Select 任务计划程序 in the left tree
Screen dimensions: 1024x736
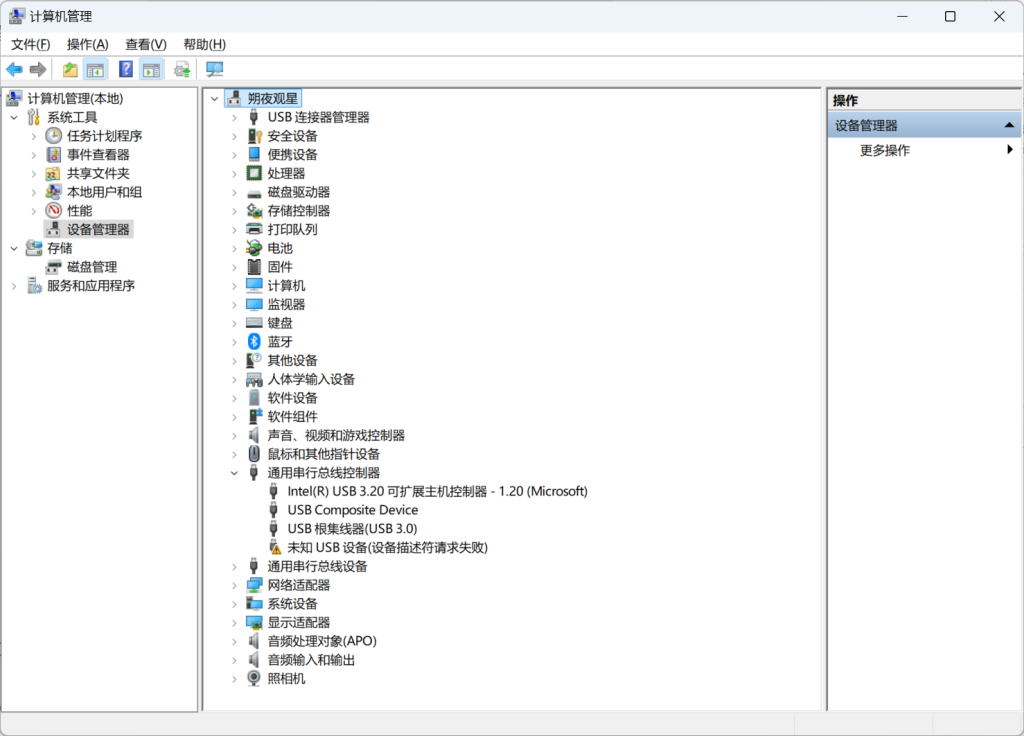[104, 136]
